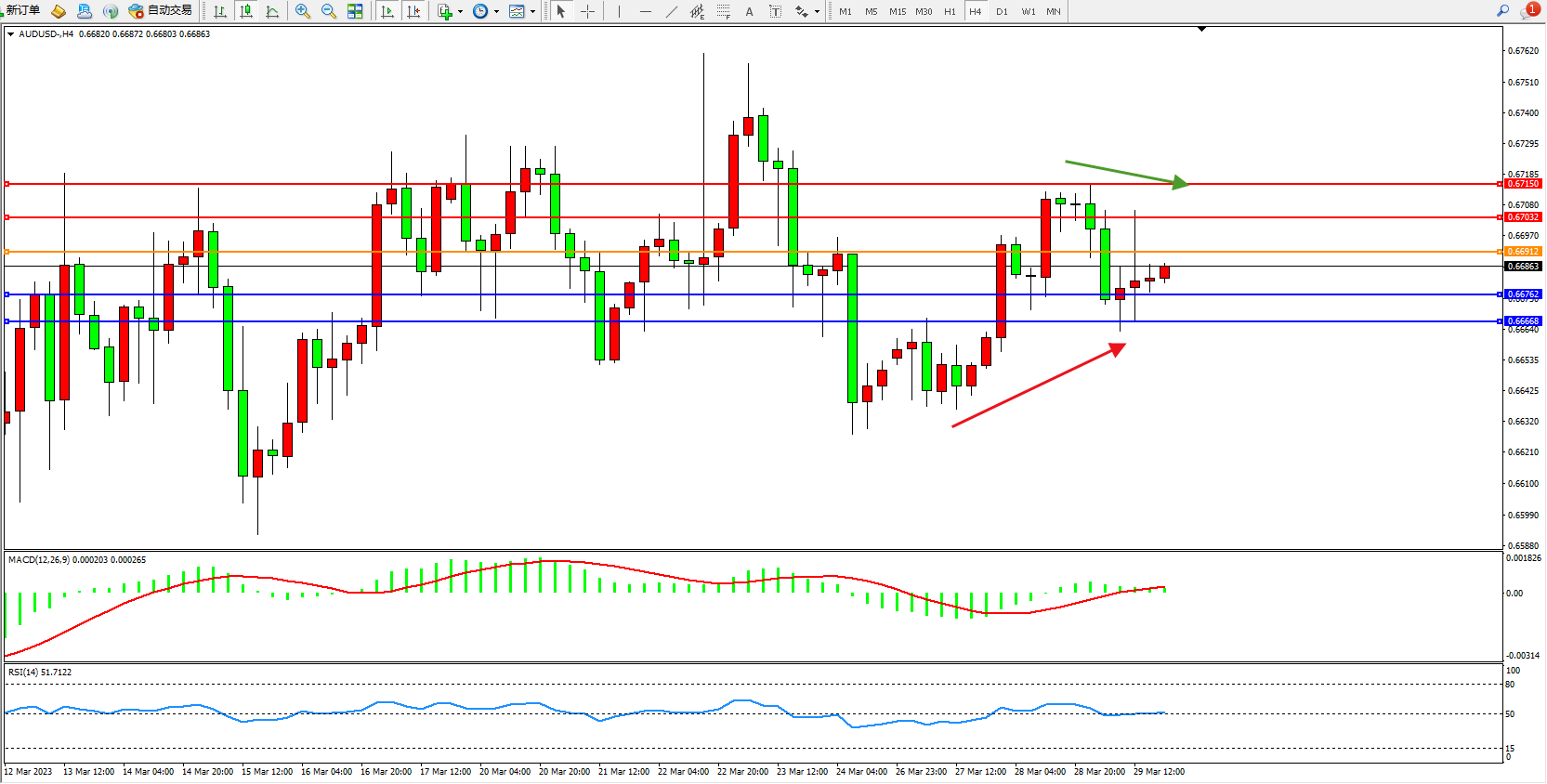Click the notification alert with badge 1
Image resolution: width=1547 pixels, height=784 pixels.
1530,10
